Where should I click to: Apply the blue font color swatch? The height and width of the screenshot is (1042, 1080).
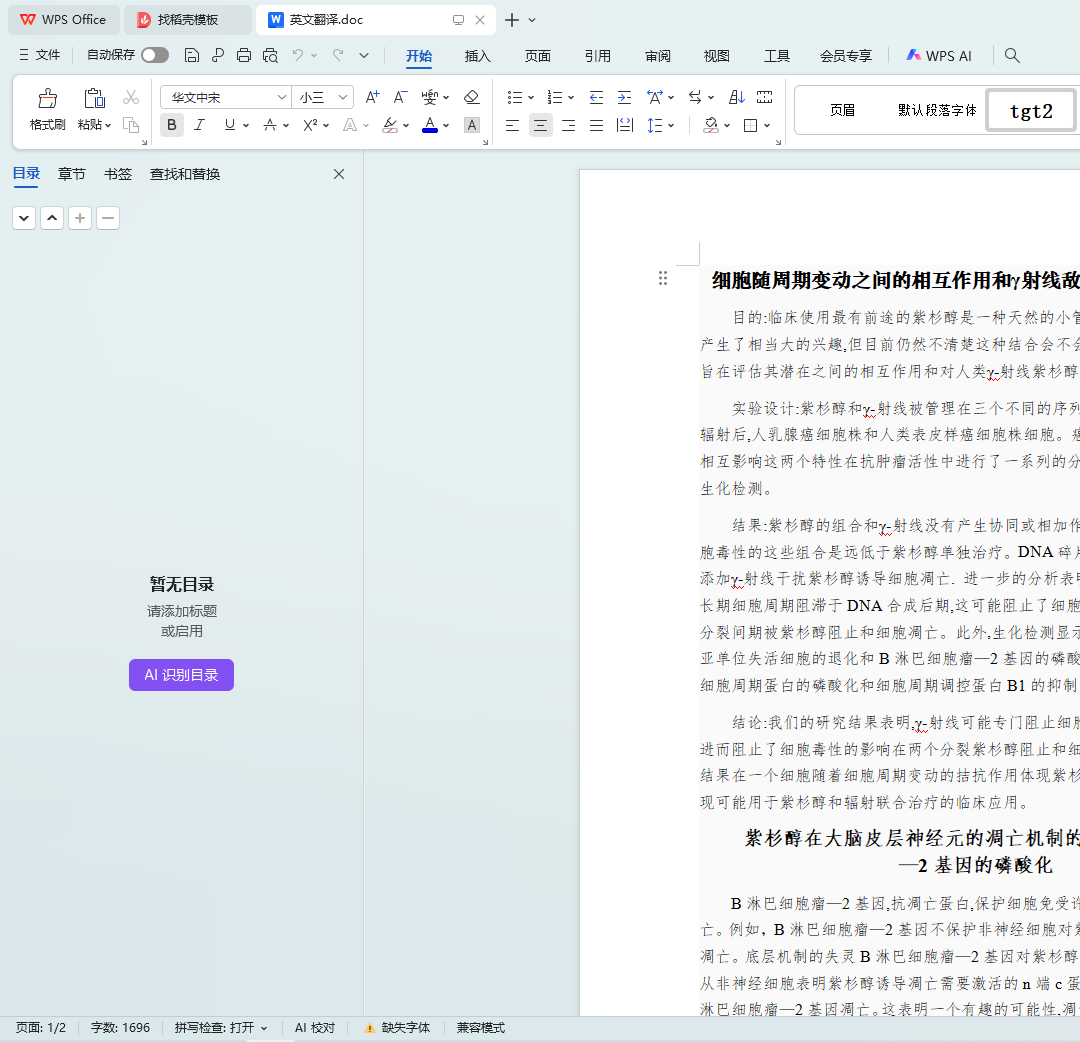click(x=430, y=125)
